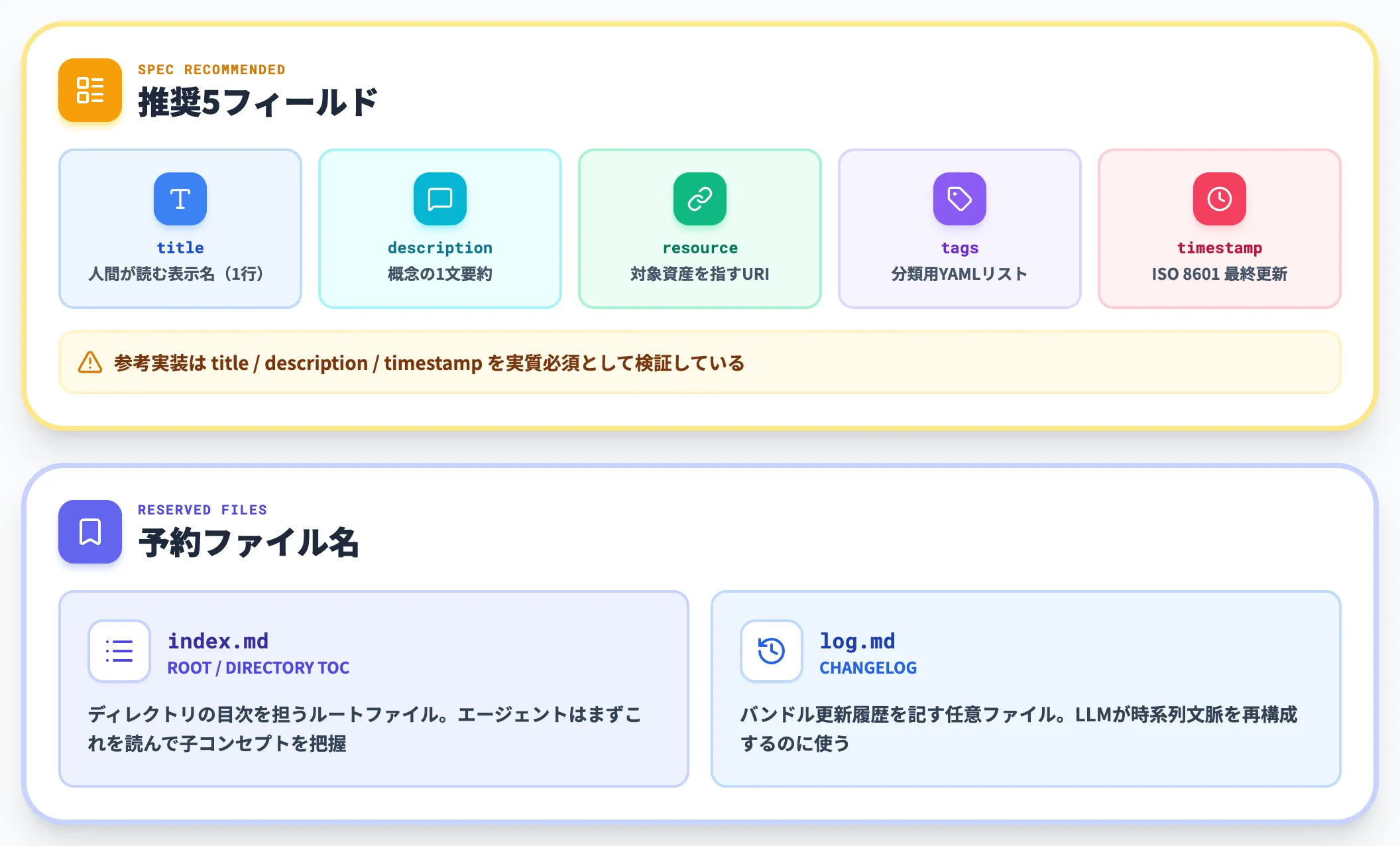Click the description field name
The image size is (1400, 846).
pos(440,248)
